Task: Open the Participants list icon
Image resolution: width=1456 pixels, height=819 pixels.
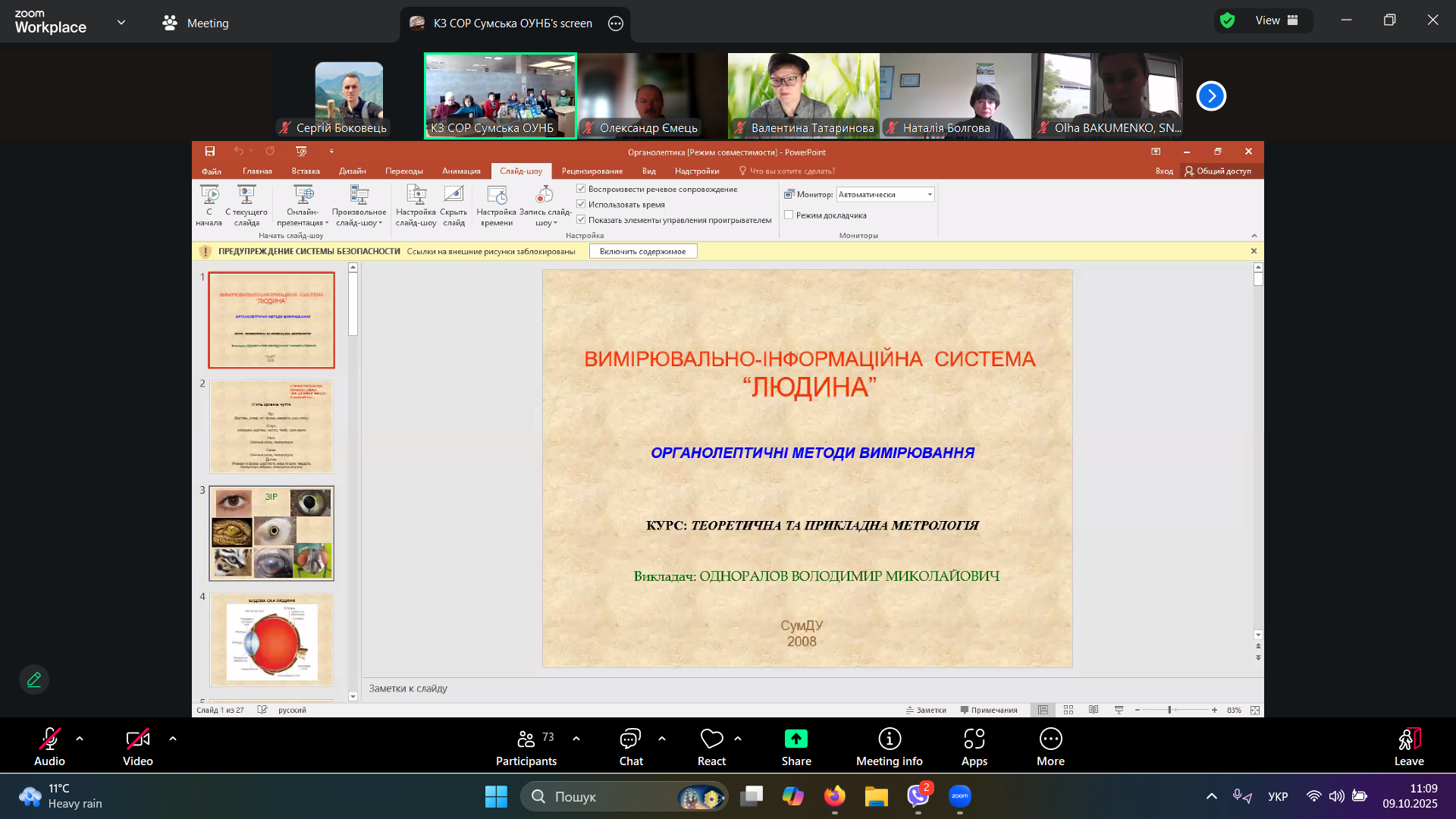Action: click(x=526, y=739)
